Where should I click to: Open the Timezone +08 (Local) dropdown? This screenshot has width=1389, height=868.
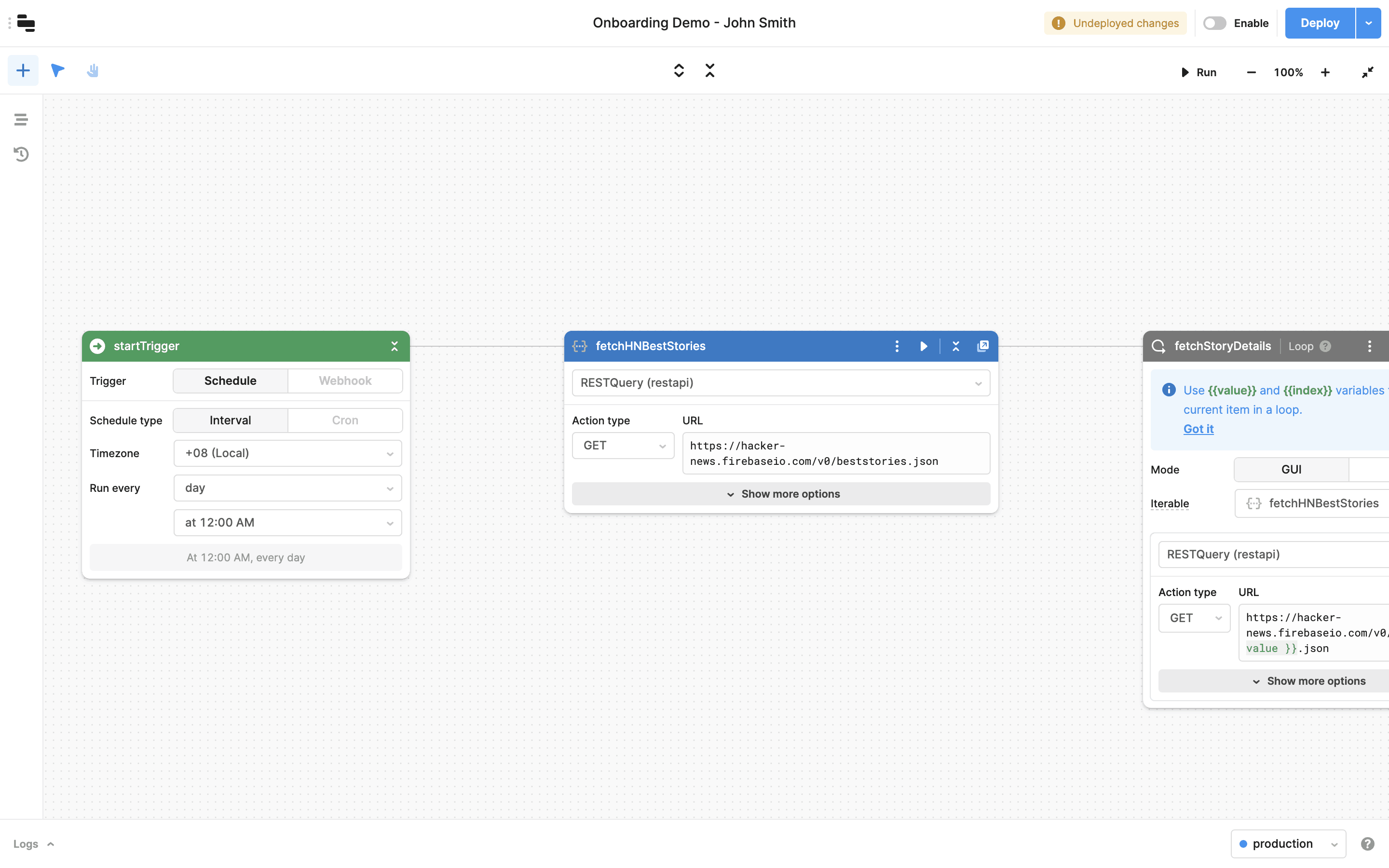(287, 453)
